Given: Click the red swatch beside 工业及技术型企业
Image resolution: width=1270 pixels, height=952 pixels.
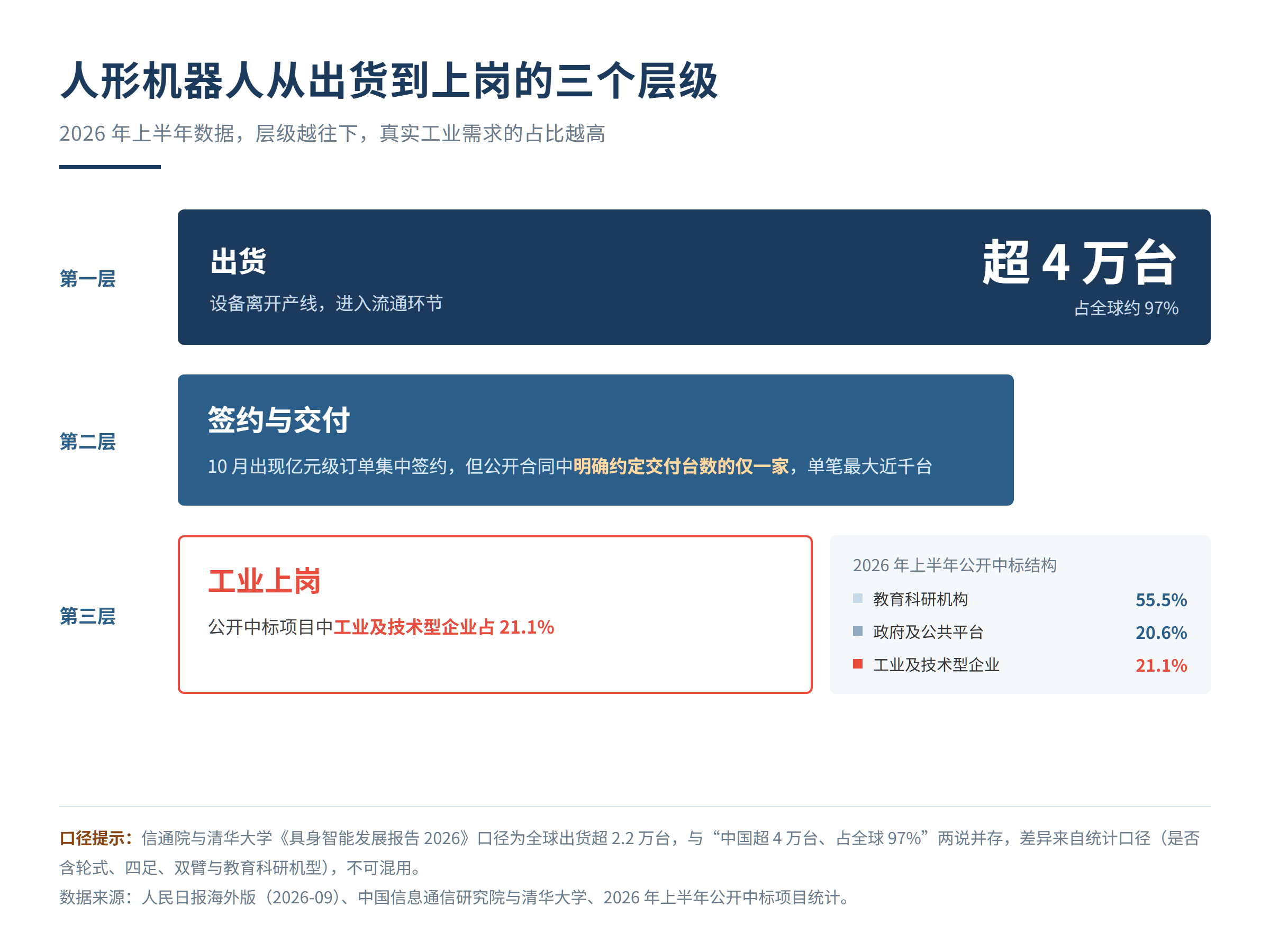Looking at the screenshot, I should 858,664.
